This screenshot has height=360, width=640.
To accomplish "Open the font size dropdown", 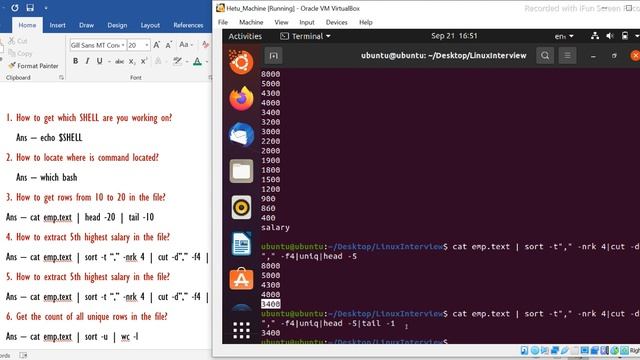I will 147,45.
